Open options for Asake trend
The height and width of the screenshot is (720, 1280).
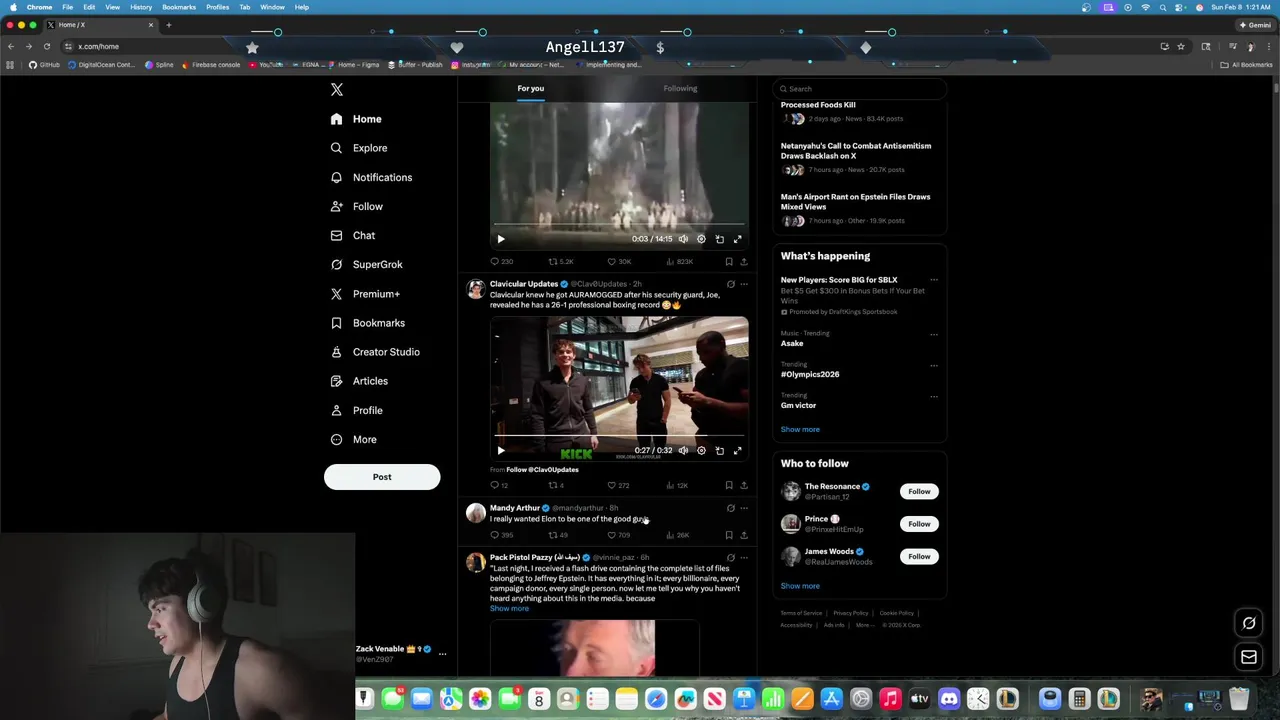tap(933, 333)
